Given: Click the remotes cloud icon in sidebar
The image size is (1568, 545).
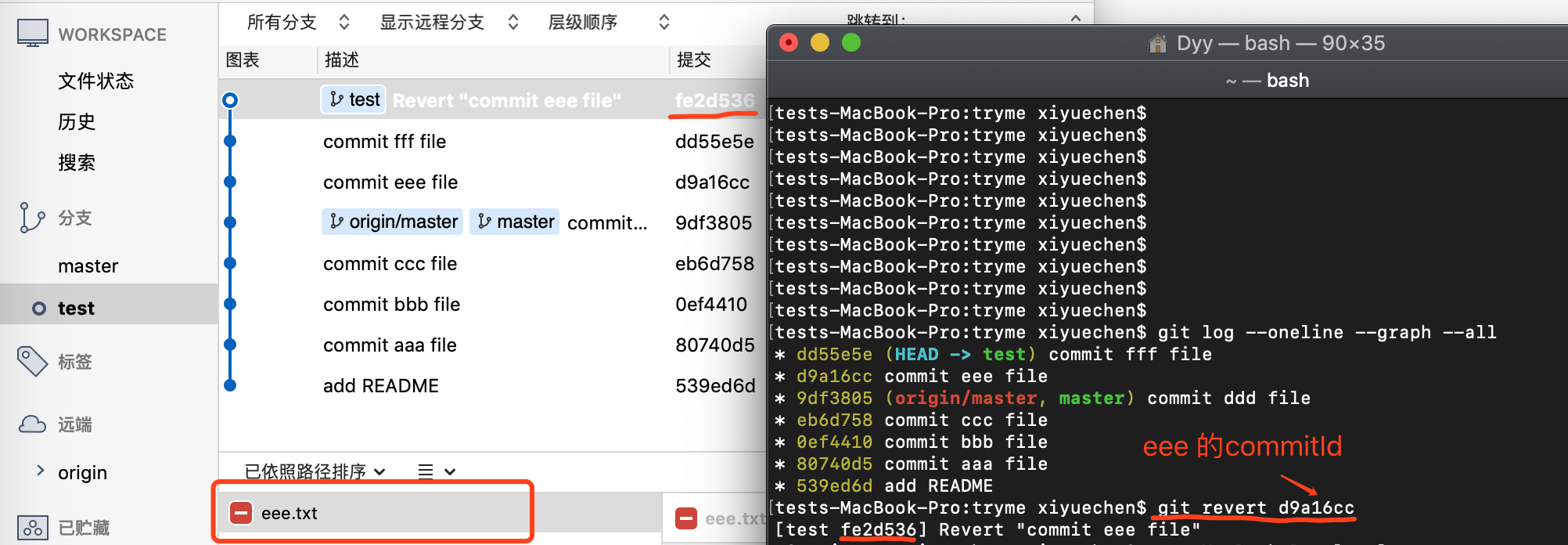Looking at the screenshot, I should click(32, 424).
